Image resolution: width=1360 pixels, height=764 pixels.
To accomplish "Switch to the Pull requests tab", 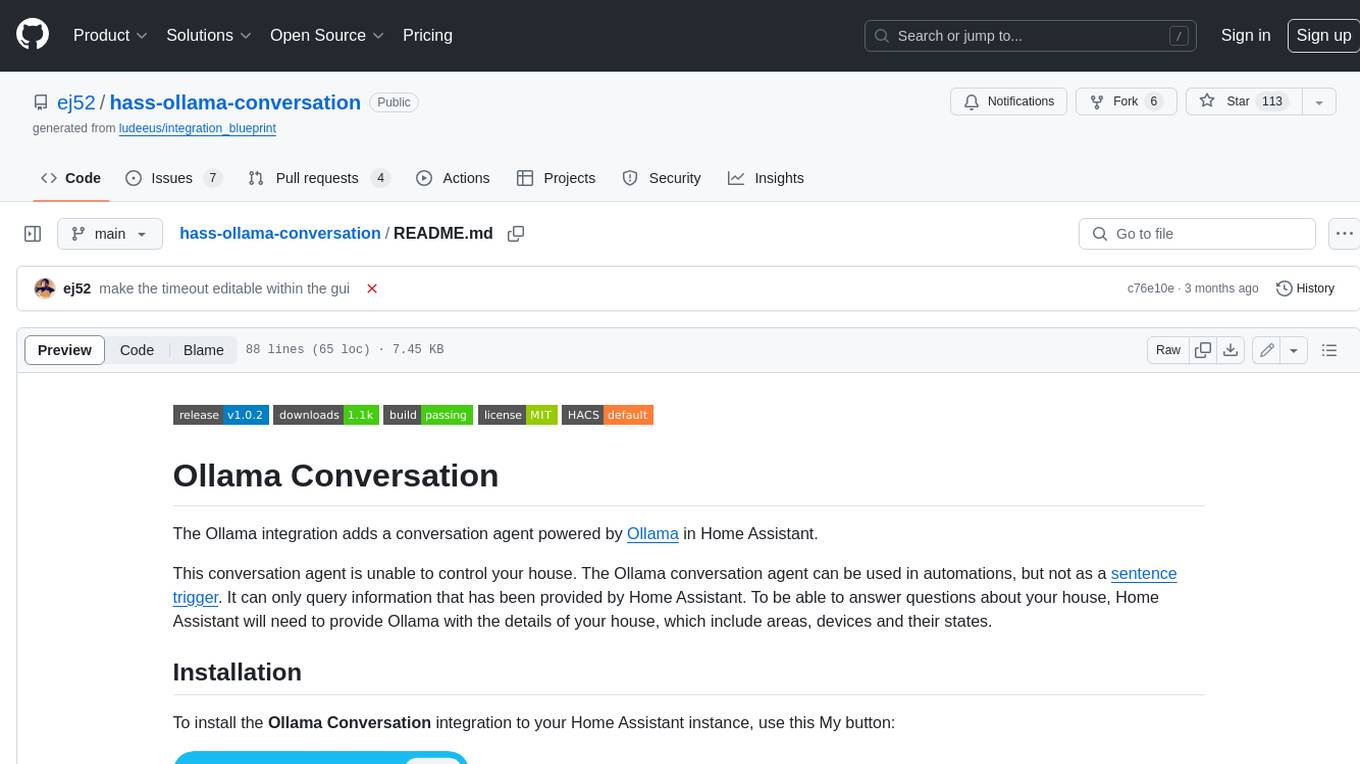I will coord(318,178).
